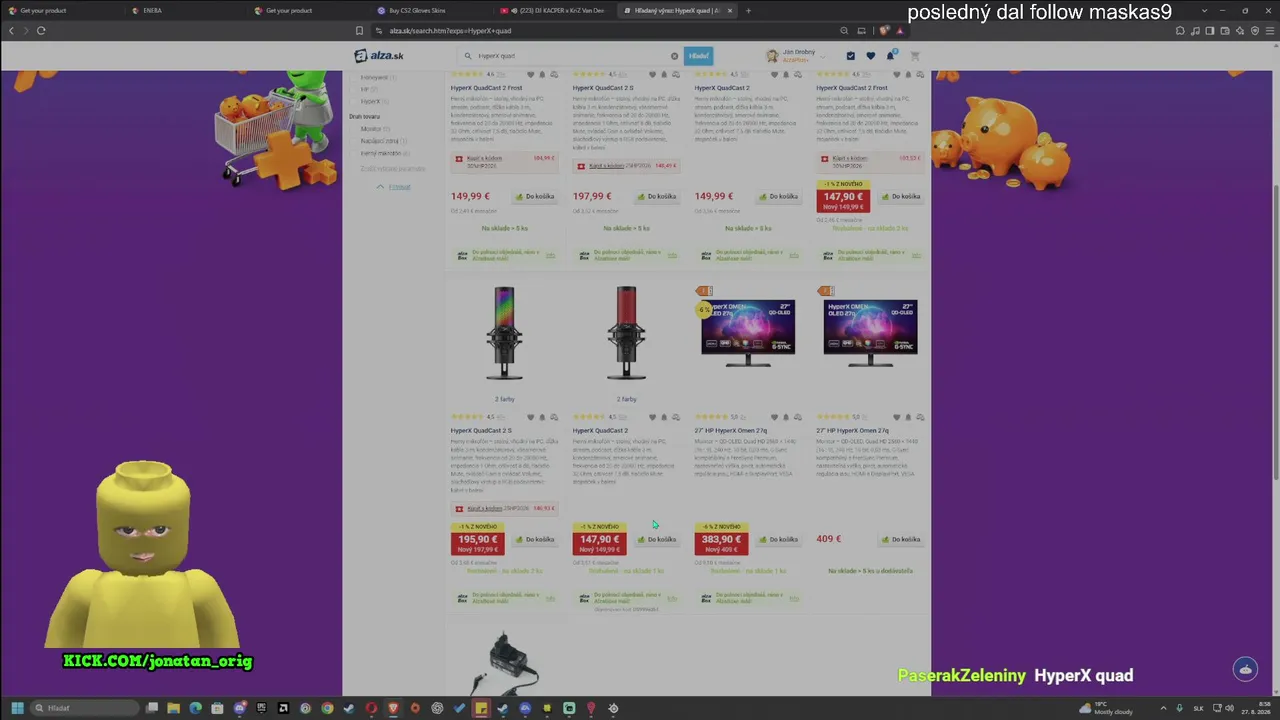Screen dimensions: 1280x720
Task: Click the Brave Rewards triangle icon
Action: point(899,31)
